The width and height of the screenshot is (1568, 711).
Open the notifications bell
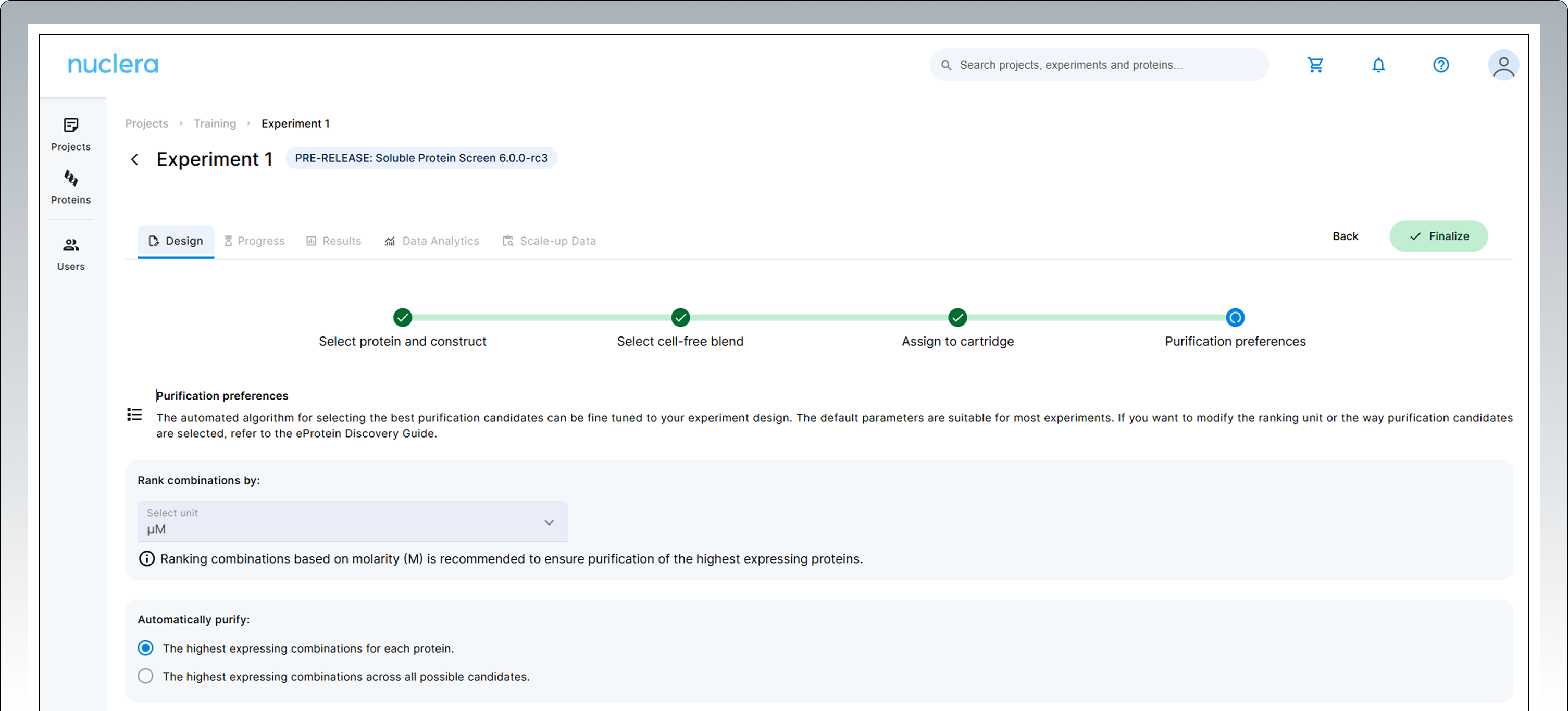click(1378, 65)
